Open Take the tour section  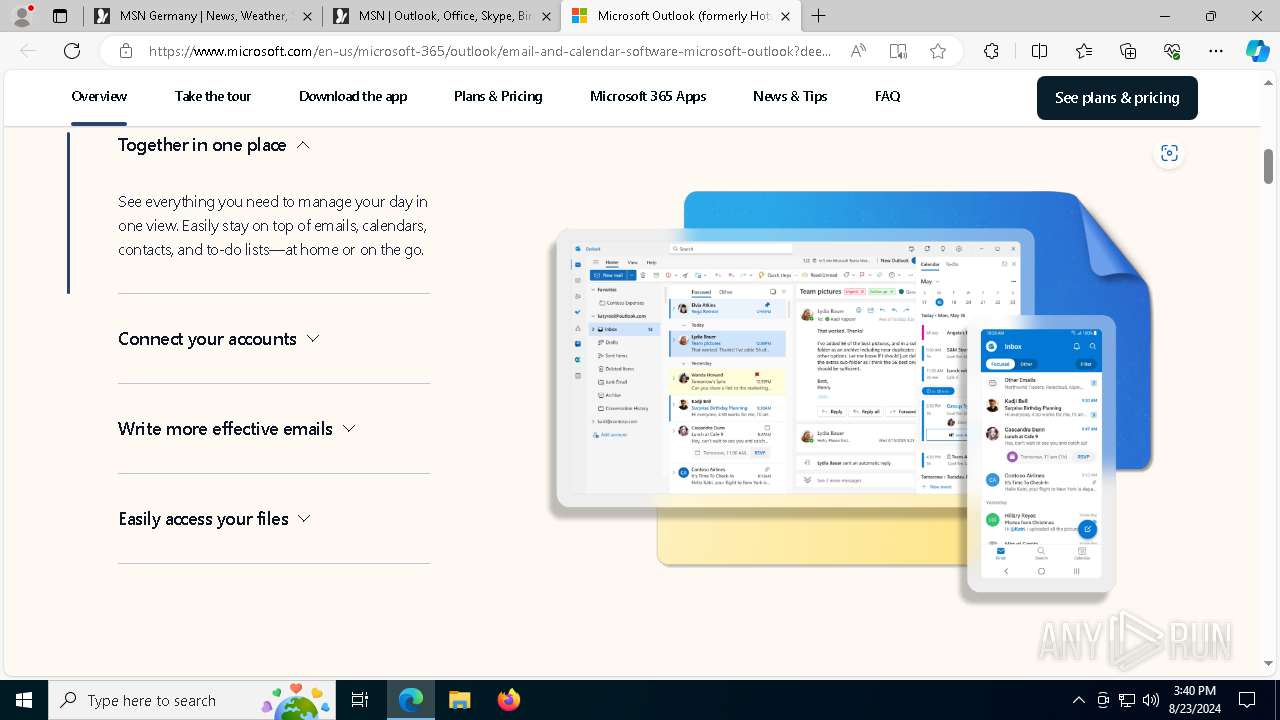click(213, 96)
